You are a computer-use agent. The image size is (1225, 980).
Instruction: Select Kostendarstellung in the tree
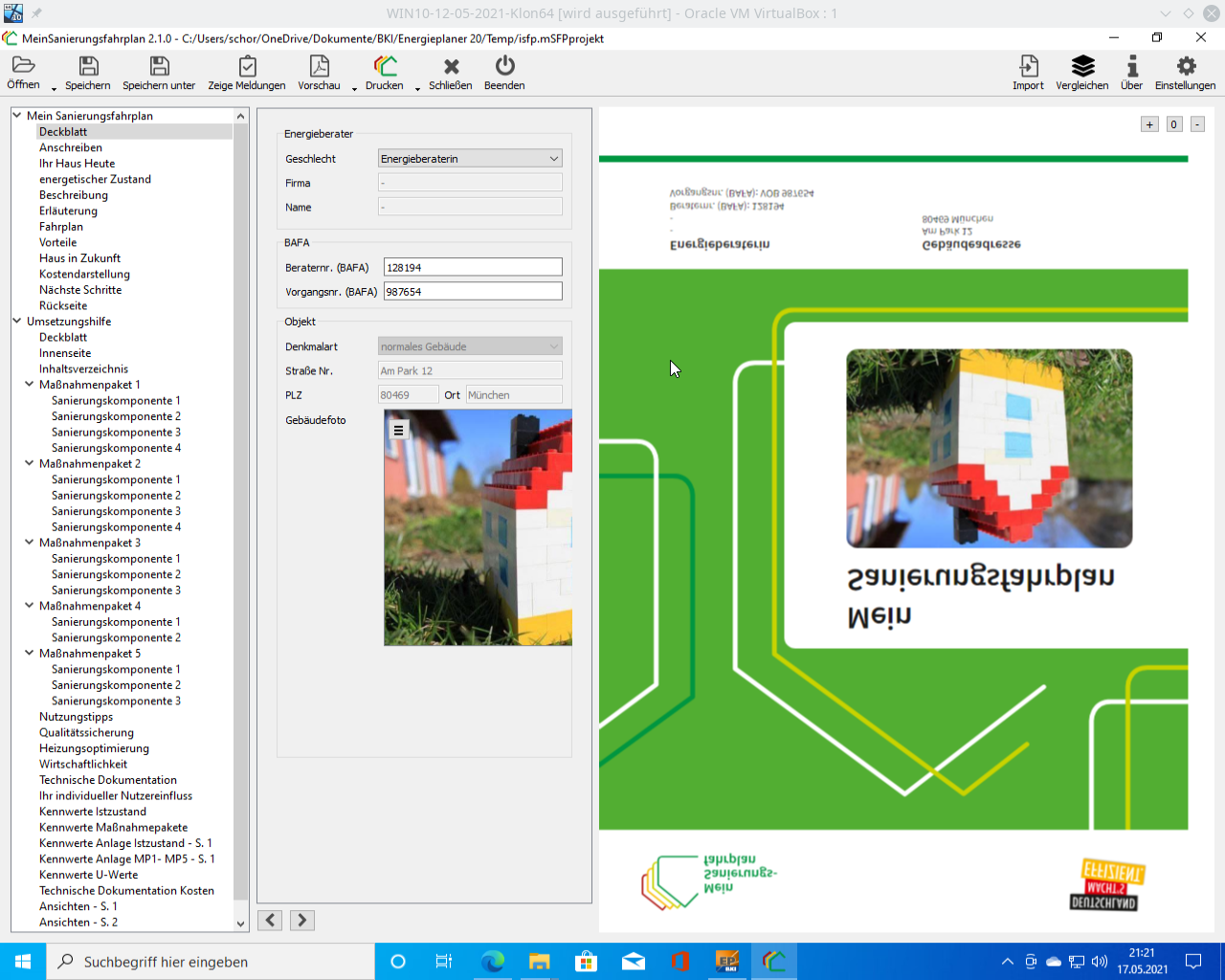click(x=84, y=274)
